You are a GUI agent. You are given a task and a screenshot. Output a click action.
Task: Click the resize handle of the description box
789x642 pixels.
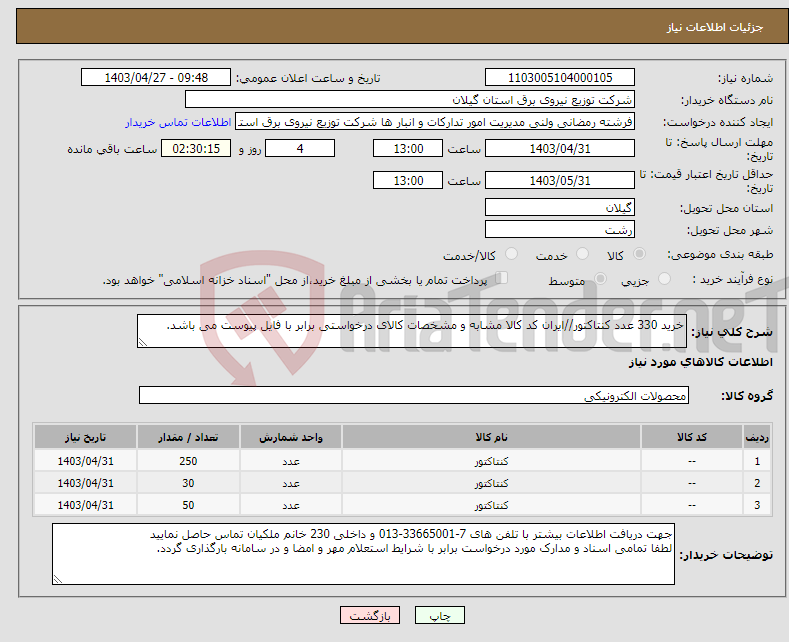tap(142, 343)
